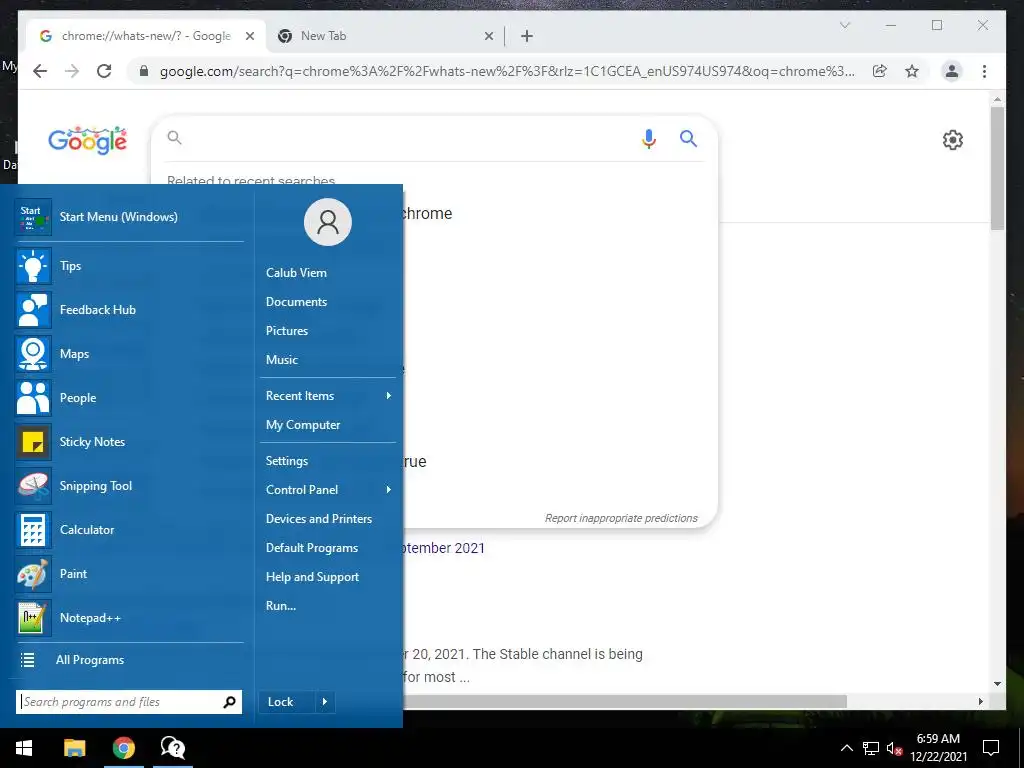The width and height of the screenshot is (1024, 768).
Task: Open Devices and Printers
Action: coord(319,519)
